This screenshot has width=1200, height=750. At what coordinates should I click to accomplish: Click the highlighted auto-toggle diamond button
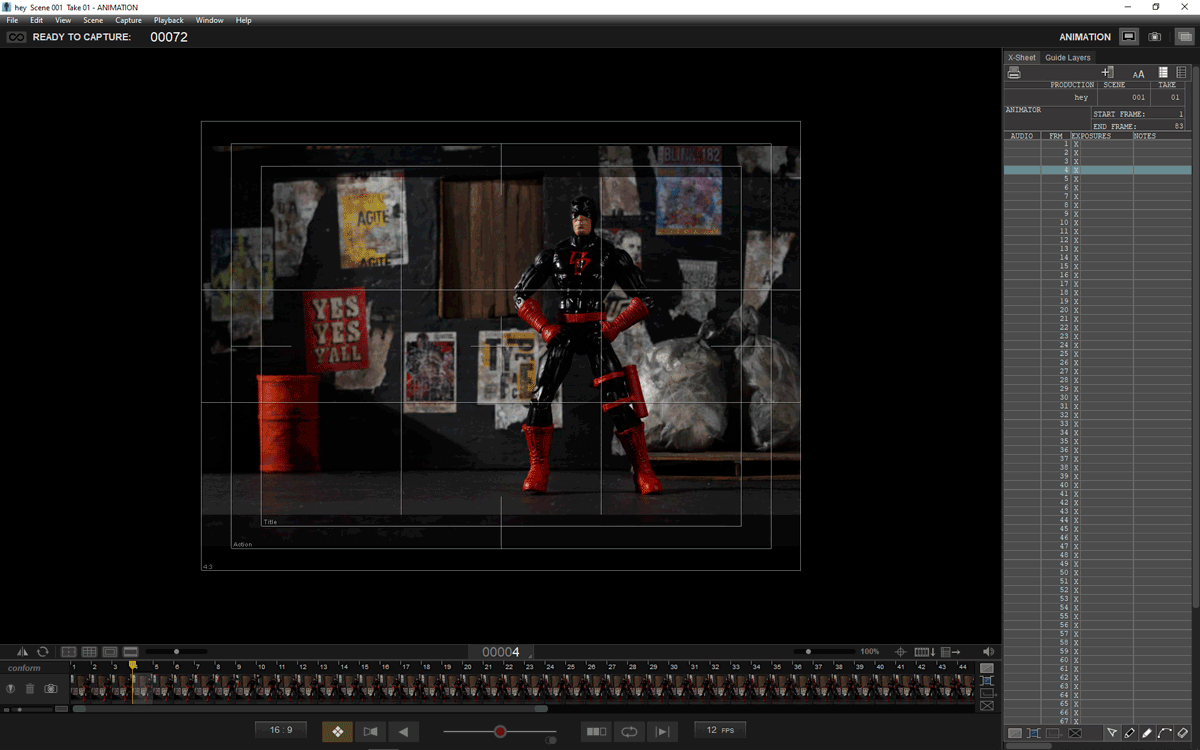click(x=338, y=732)
